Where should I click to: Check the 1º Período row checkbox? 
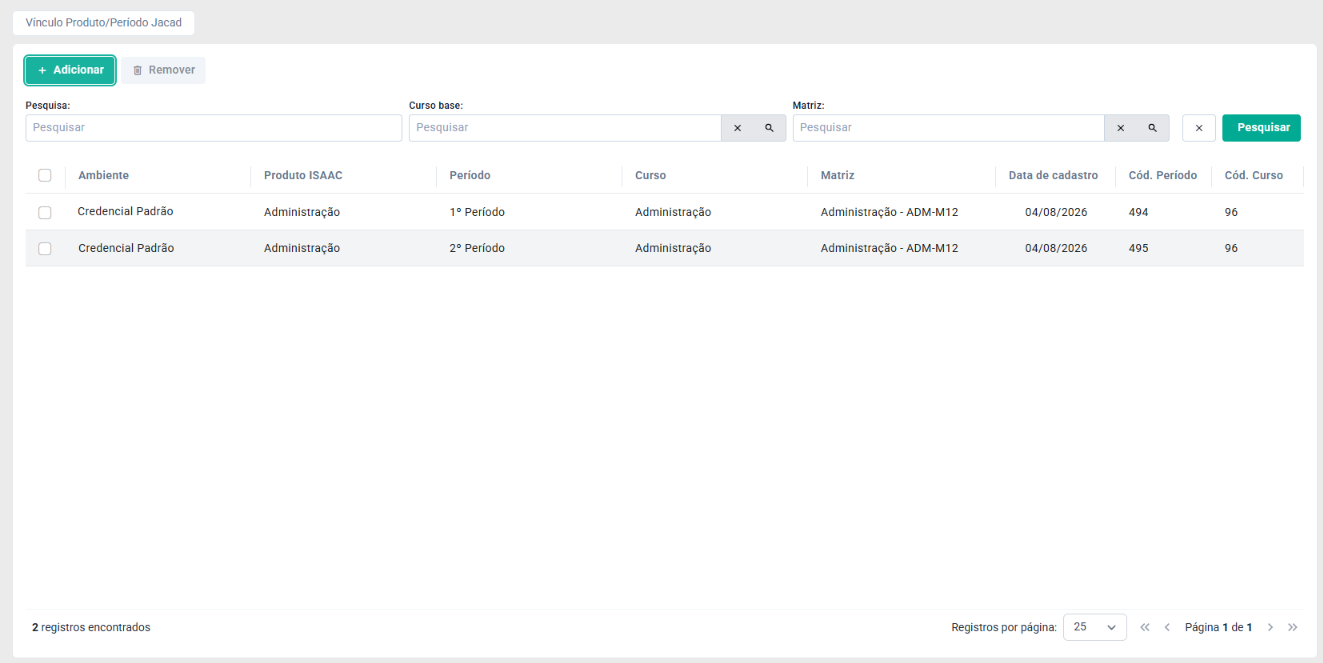click(x=45, y=212)
